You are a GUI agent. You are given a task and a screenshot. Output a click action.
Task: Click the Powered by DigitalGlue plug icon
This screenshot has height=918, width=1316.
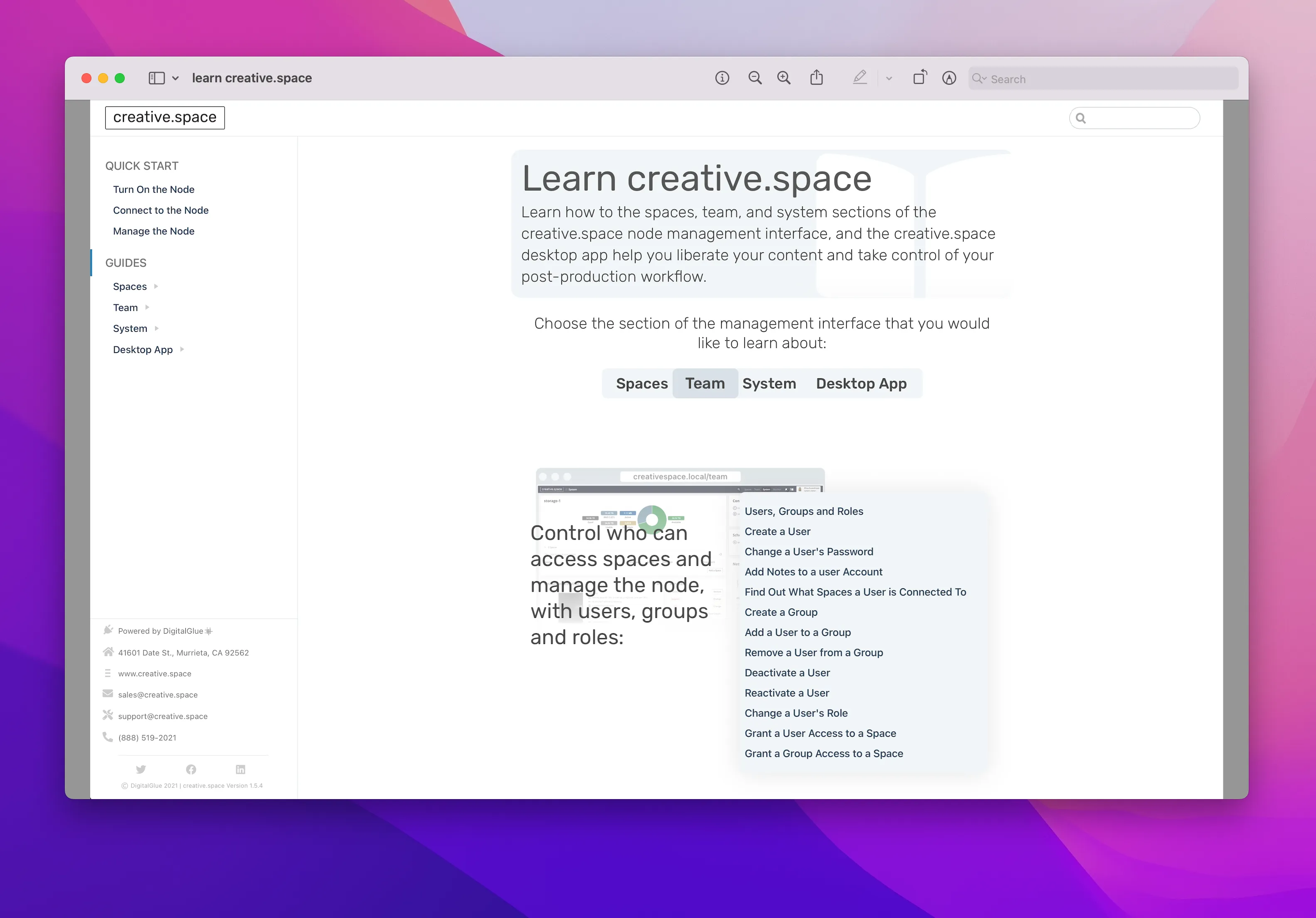click(x=108, y=630)
